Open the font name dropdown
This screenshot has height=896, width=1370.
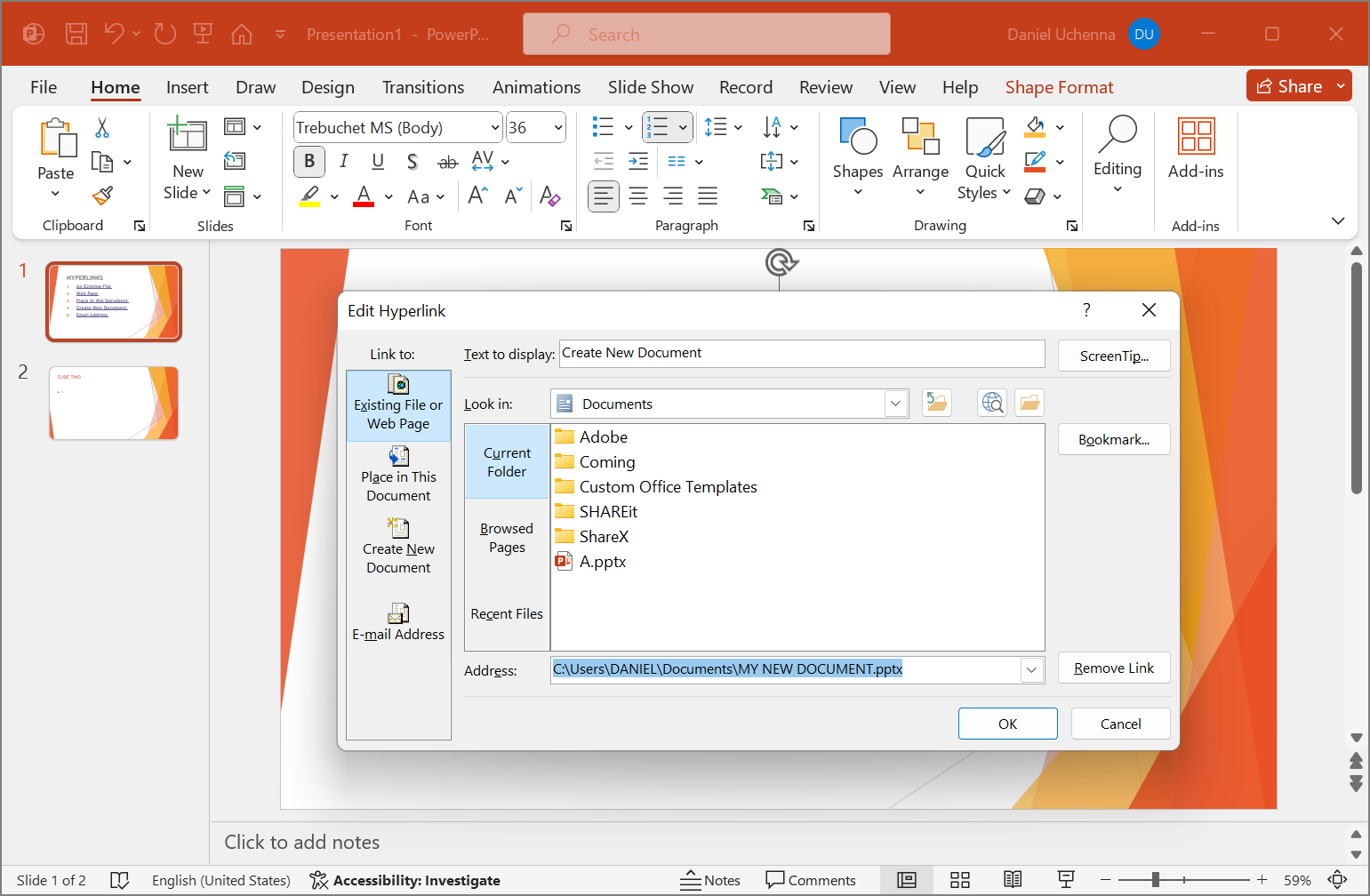495,128
